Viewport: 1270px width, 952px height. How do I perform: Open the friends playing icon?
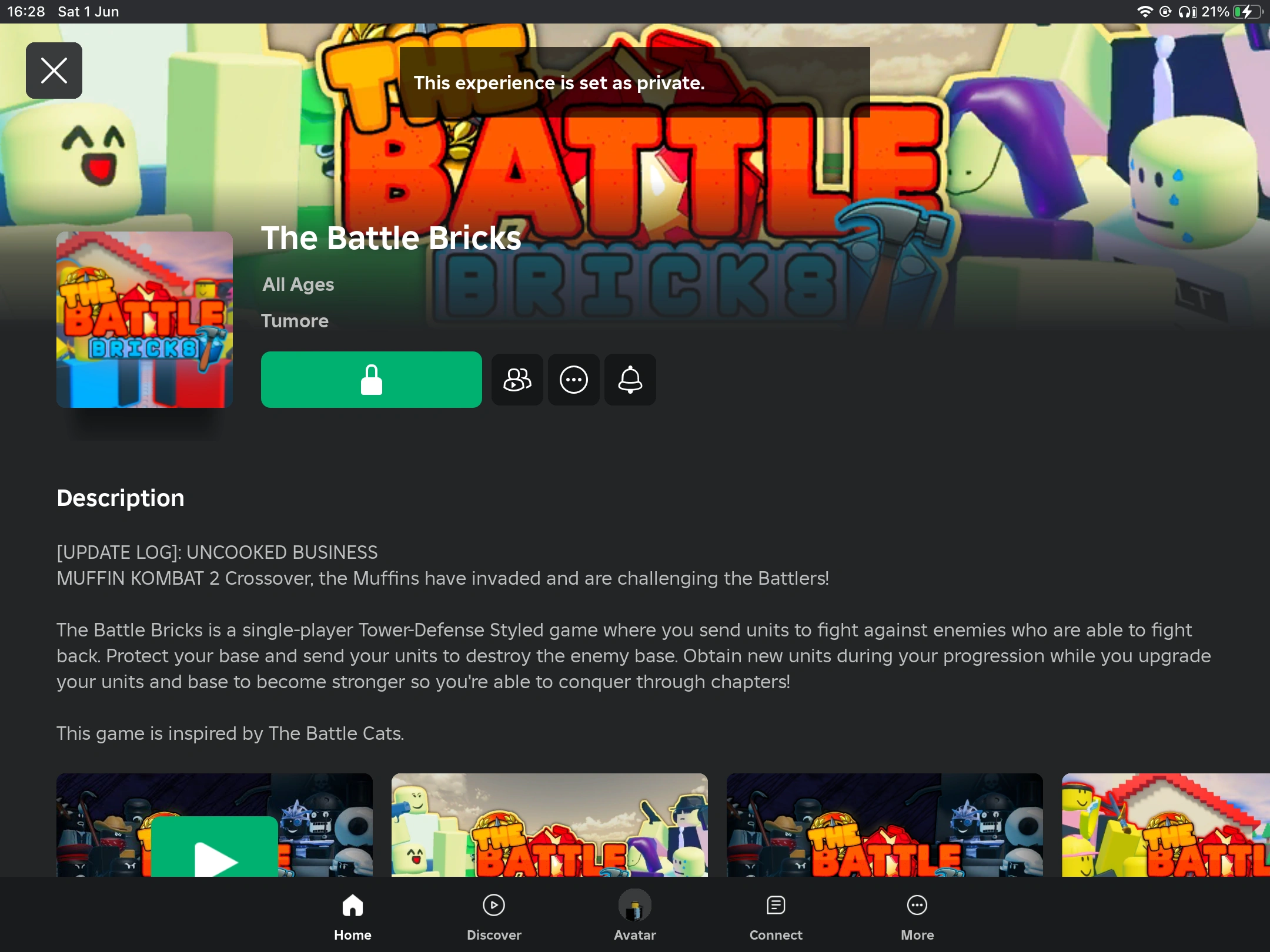point(517,380)
